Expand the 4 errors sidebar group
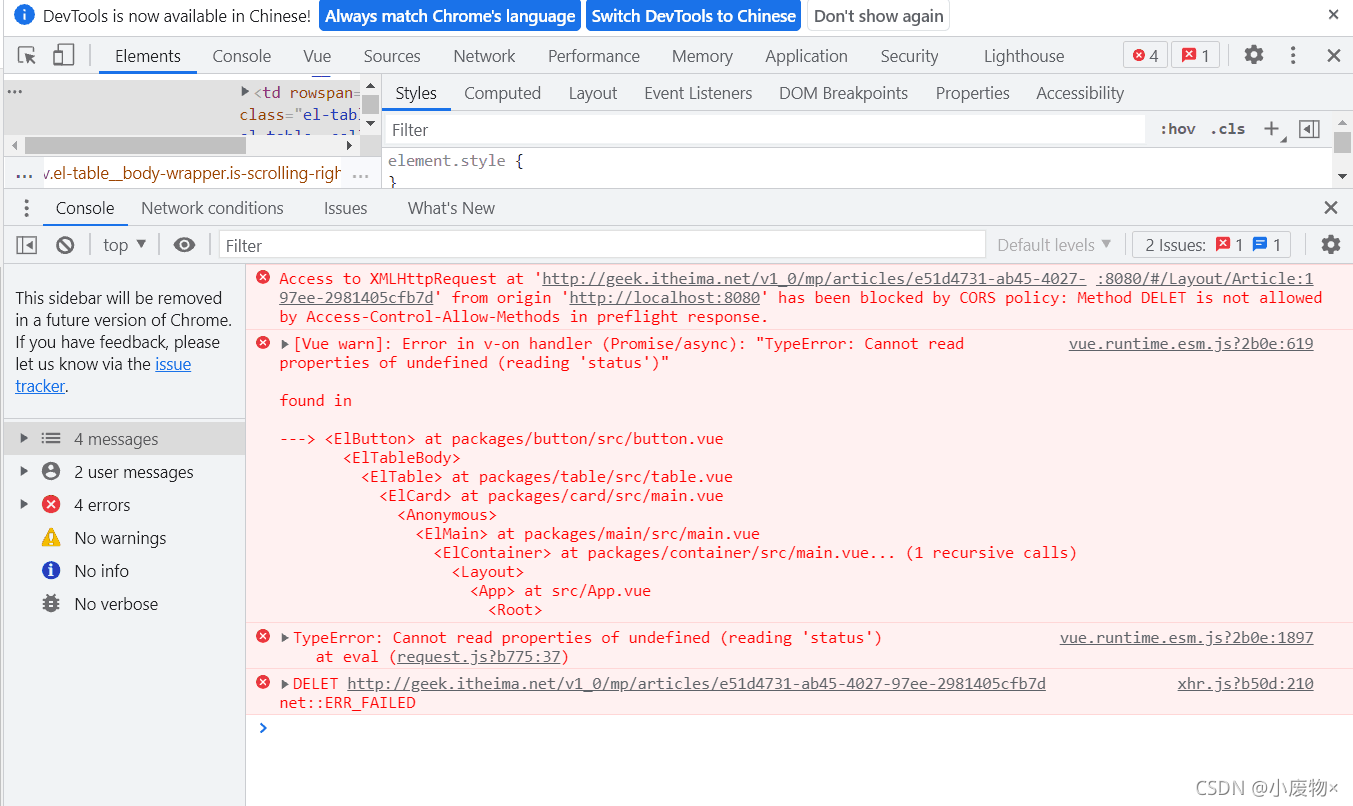 [25, 505]
